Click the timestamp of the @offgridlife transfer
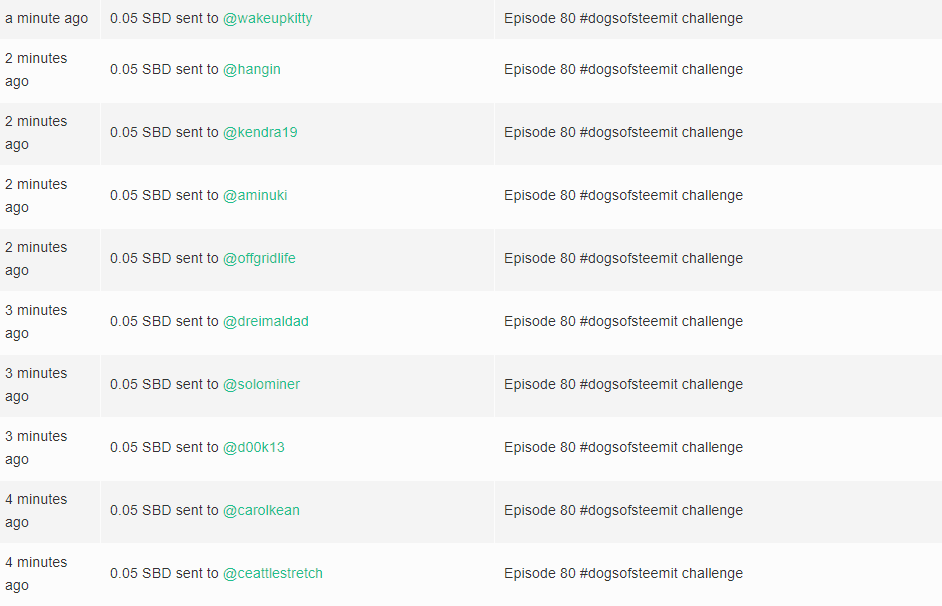 pyautogui.click(x=36, y=259)
